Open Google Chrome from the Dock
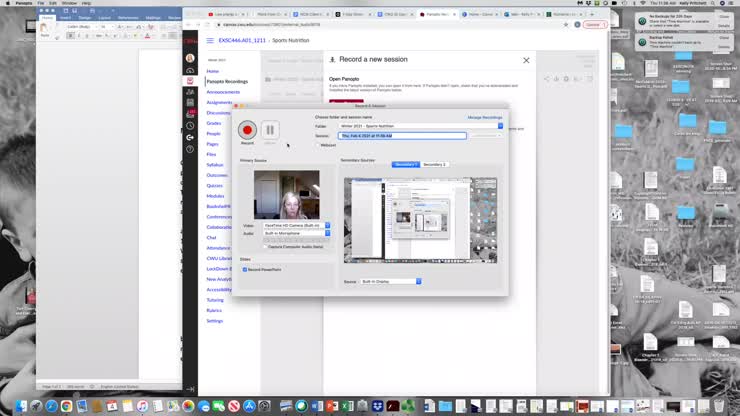740x416 pixels. (x=67, y=406)
